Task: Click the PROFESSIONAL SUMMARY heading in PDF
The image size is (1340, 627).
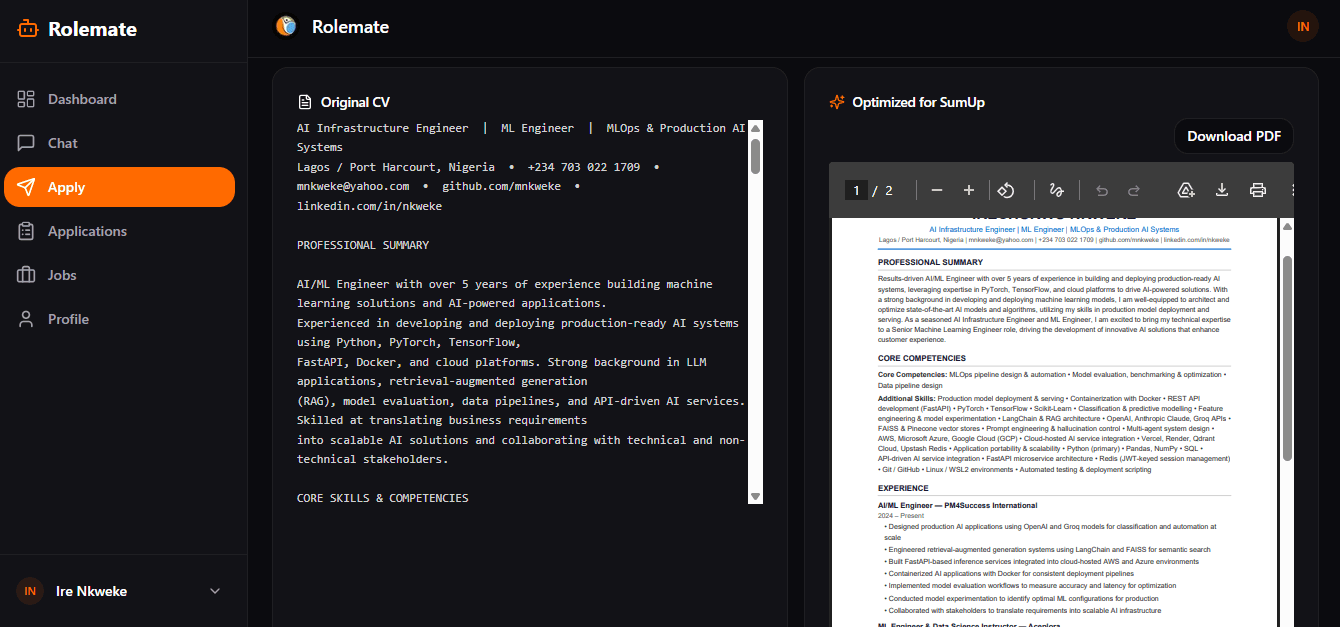Action: click(930, 262)
